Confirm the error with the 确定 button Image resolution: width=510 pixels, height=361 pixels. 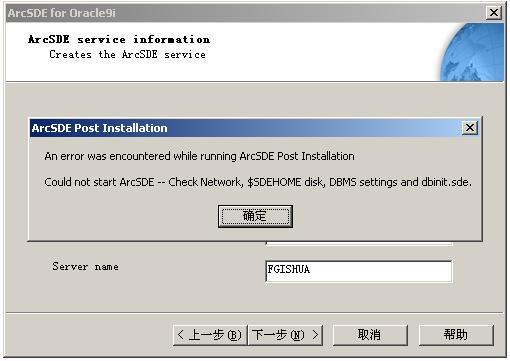click(255, 216)
